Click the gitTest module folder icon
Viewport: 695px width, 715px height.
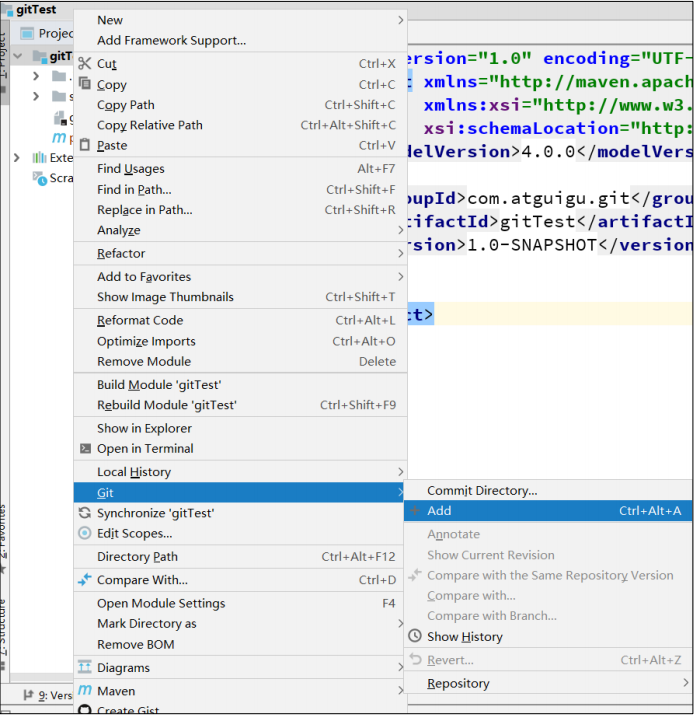(40, 57)
